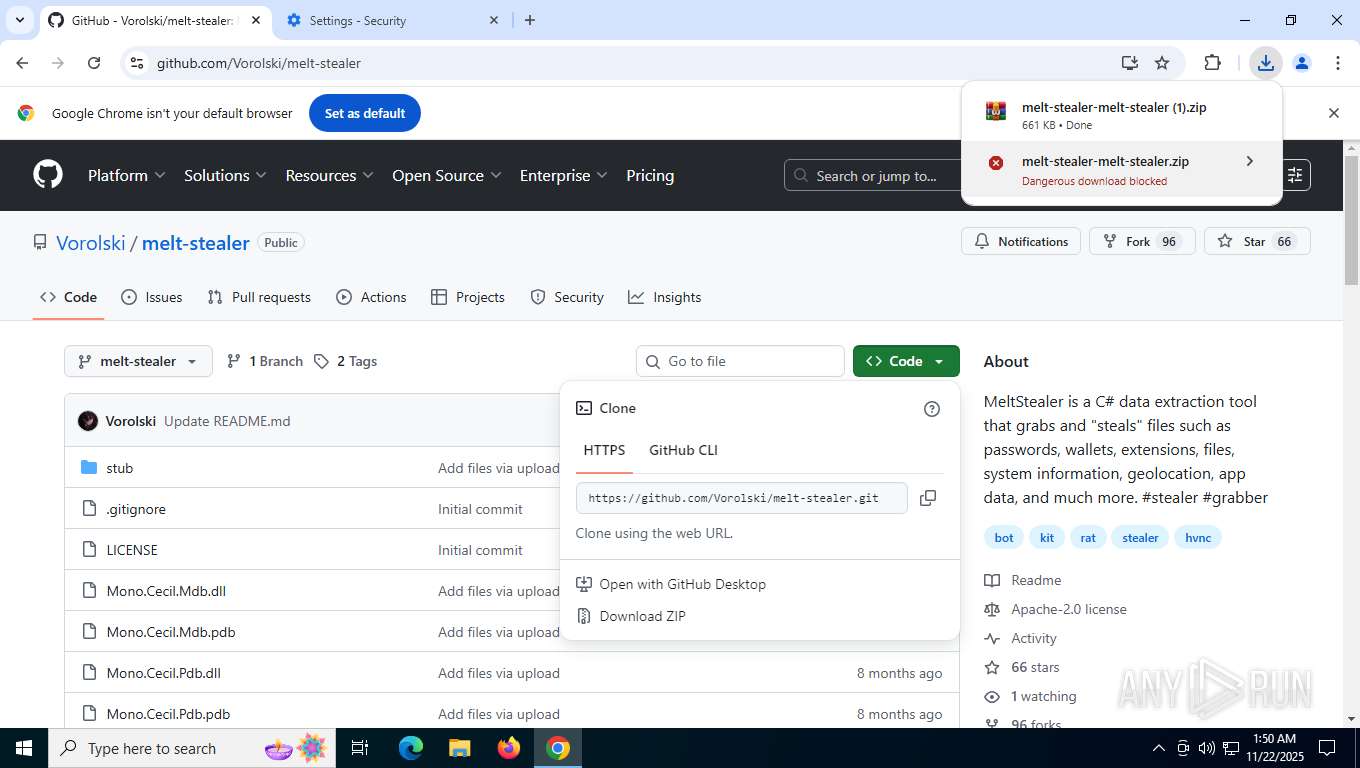Screen dimensions: 1360x768
Task: Switch to the Actions tab
Action: (371, 297)
